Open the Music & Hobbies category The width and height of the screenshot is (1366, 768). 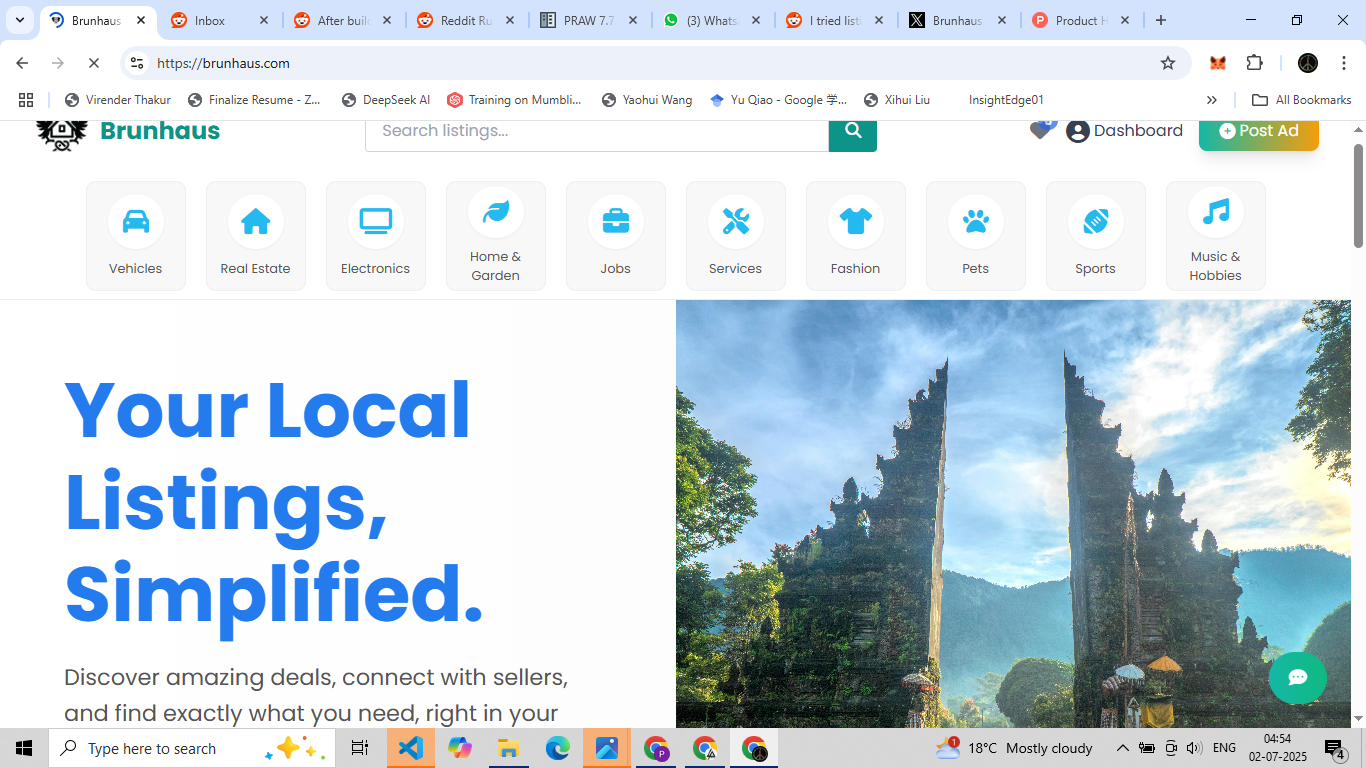1216,236
